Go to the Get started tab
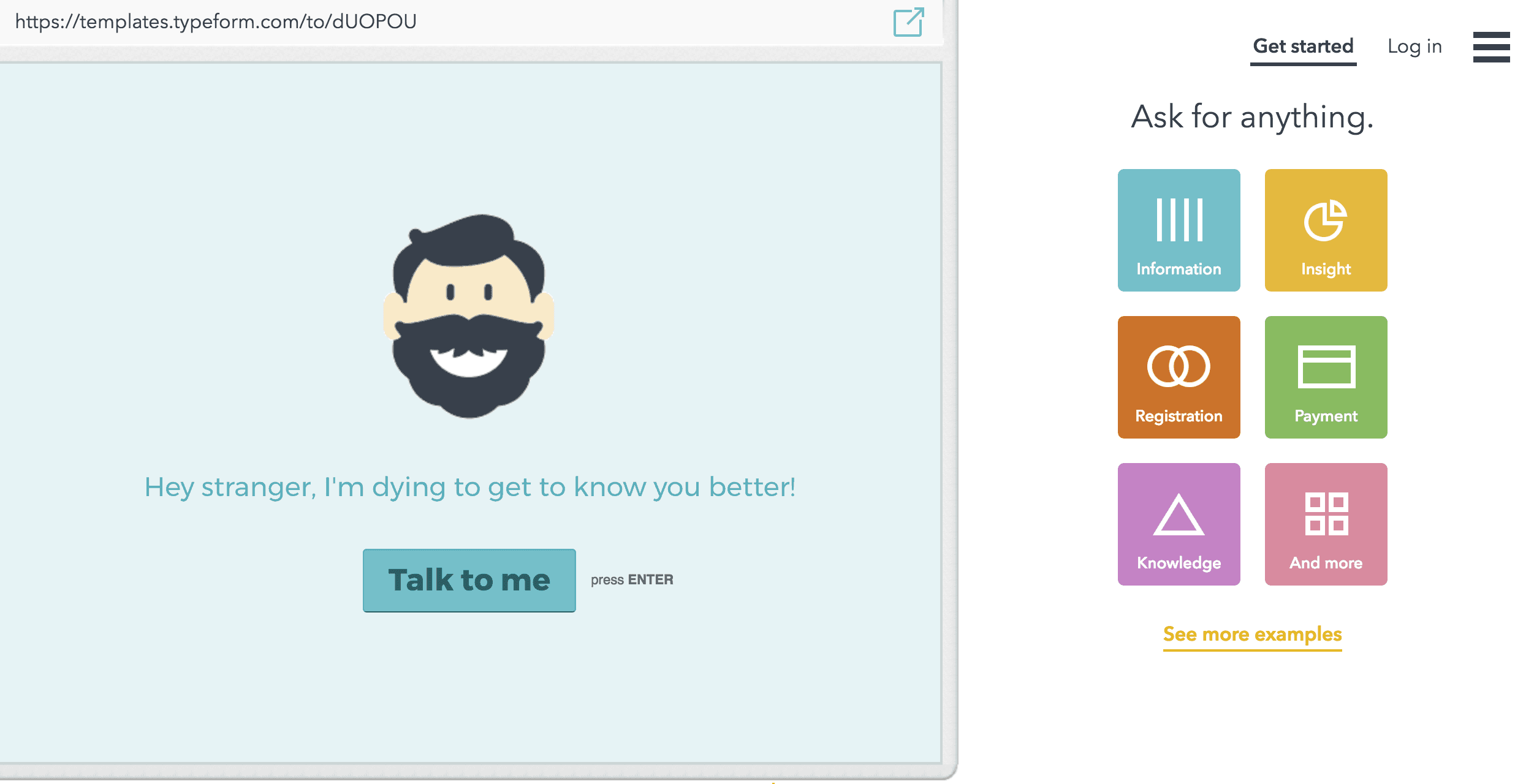Image resolution: width=1515 pixels, height=784 pixels. pyautogui.click(x=1303, y=47)
